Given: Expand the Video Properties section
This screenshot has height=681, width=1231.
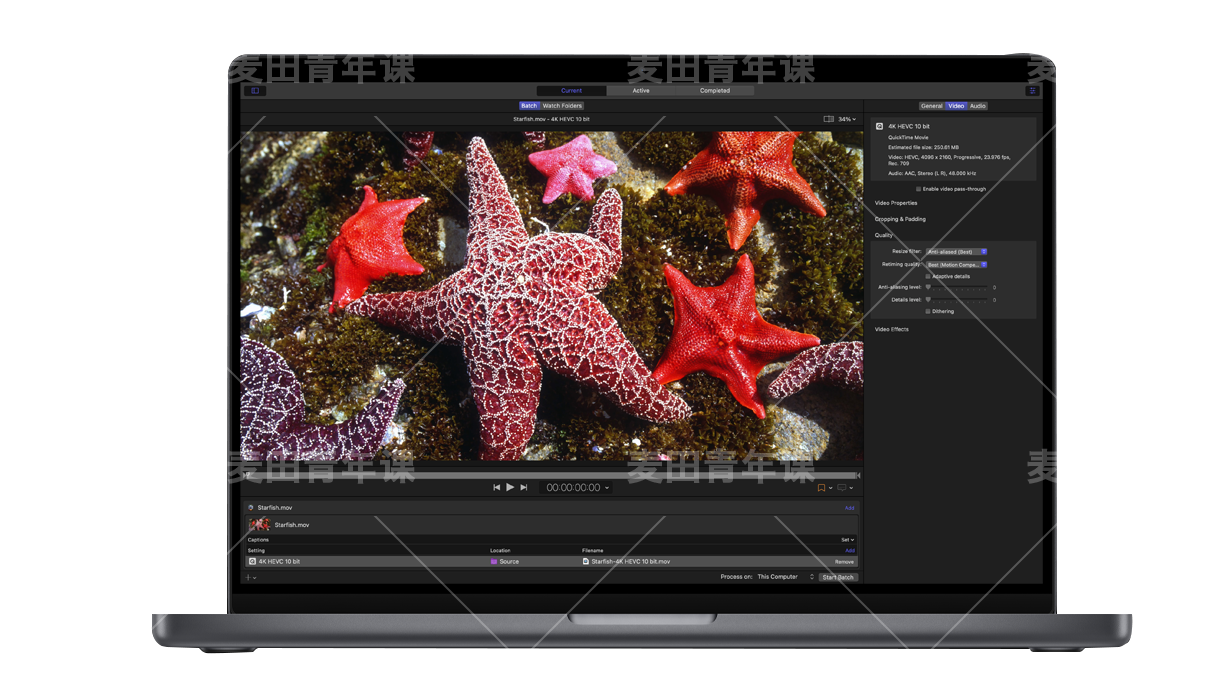Looking at the screenshot, I should [896, 203].
